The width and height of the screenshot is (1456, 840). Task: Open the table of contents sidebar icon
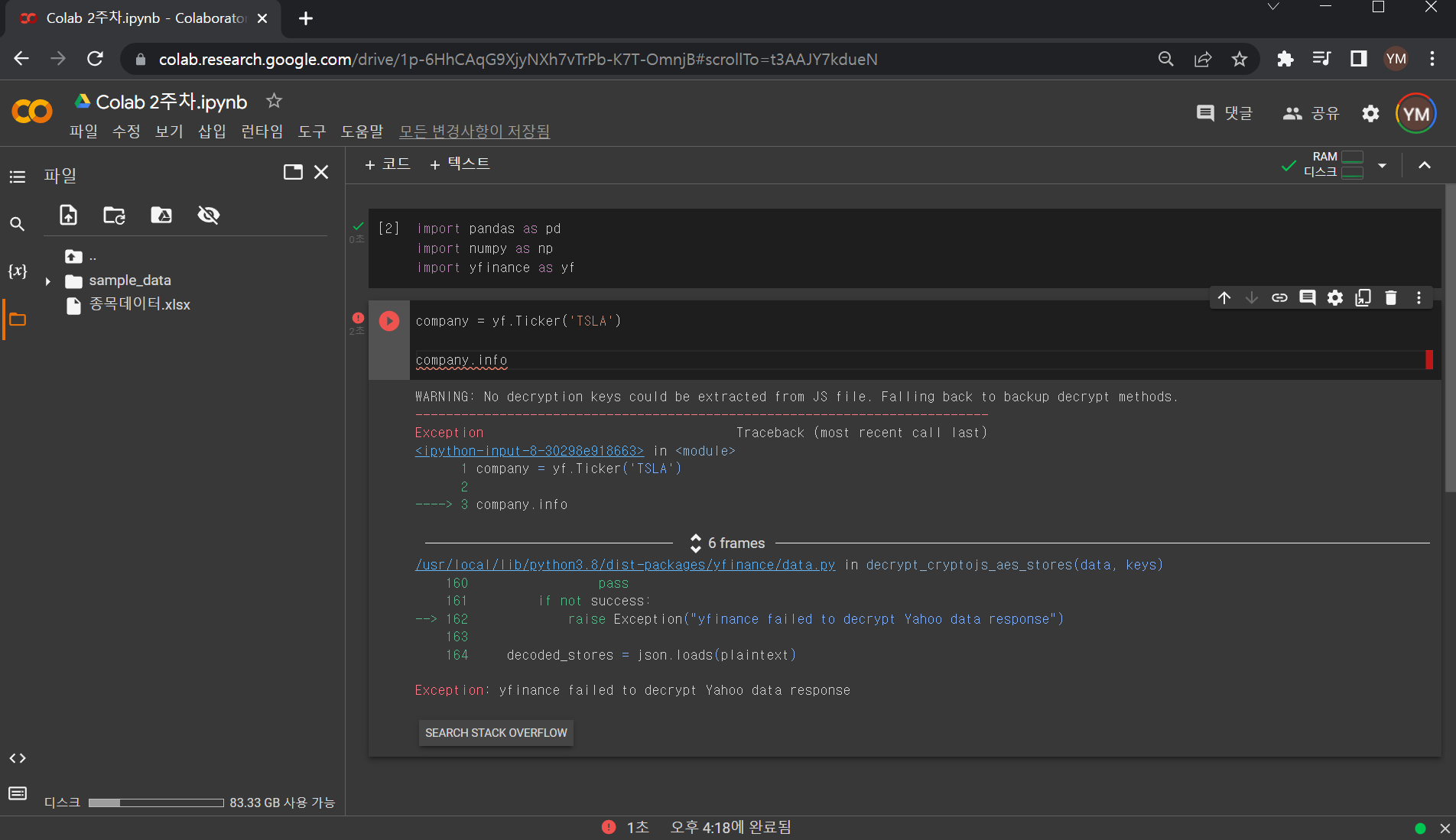click(x=17, y=177)
